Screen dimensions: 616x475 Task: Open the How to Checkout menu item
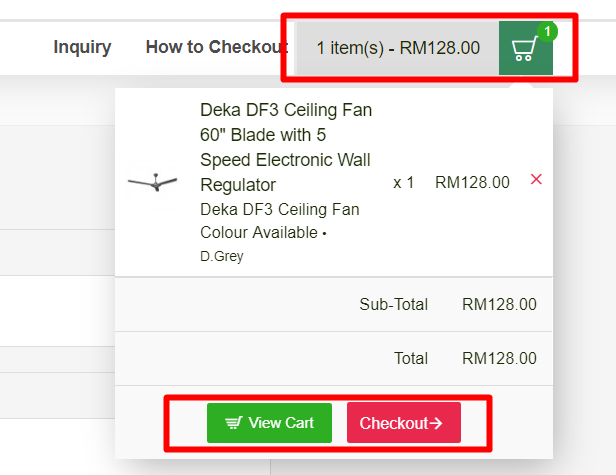tap(217, 47)
